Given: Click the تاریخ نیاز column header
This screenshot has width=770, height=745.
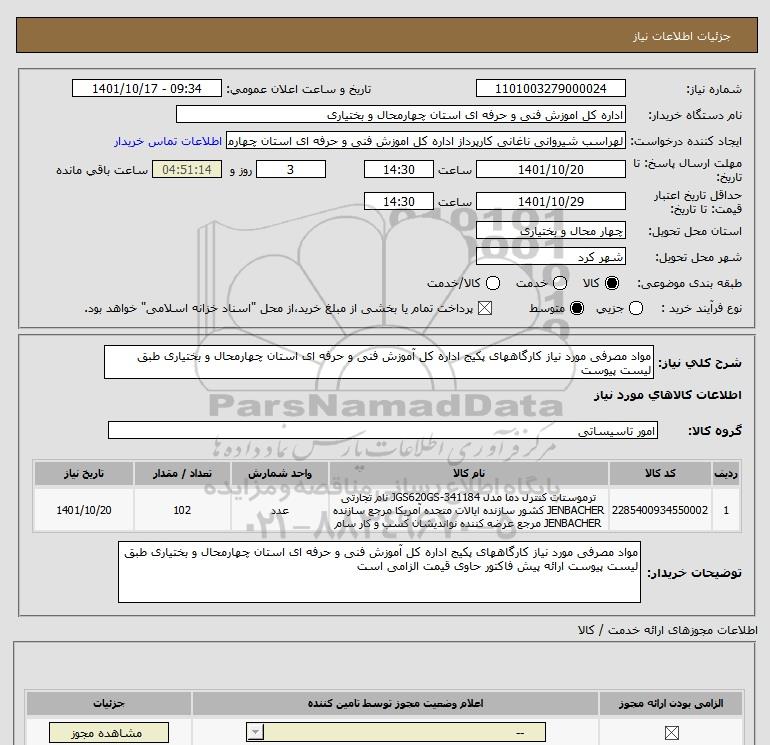Looking at the screenshot, I should (84, 473).
